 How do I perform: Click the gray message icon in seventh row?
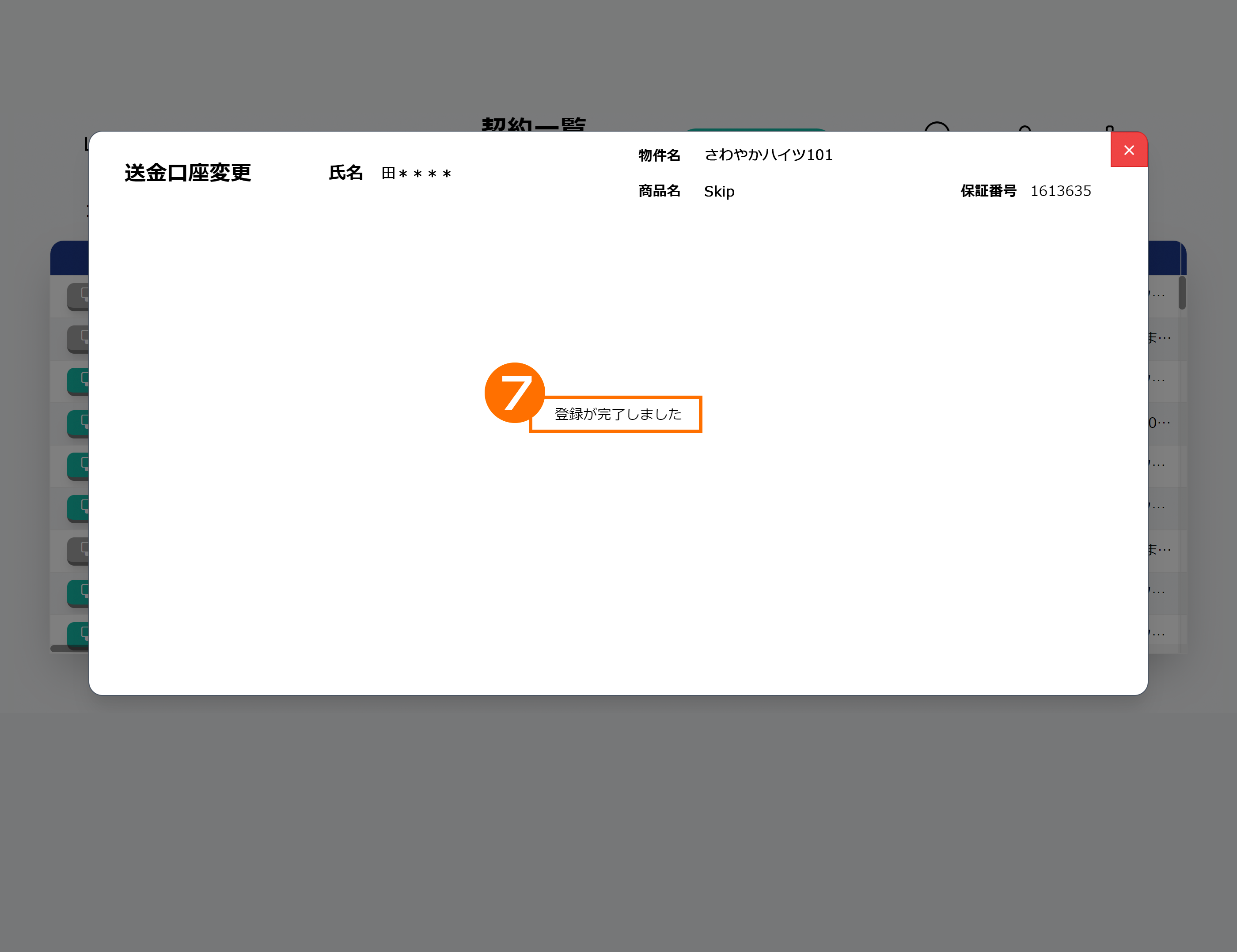pos(79,550)
